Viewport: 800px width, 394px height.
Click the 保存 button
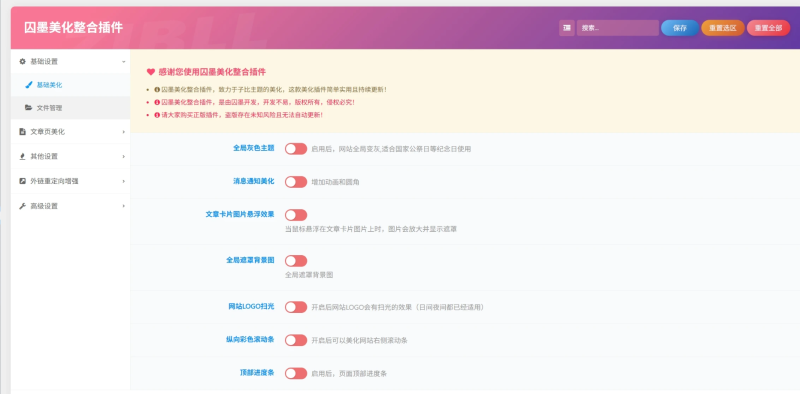point(680,28)
